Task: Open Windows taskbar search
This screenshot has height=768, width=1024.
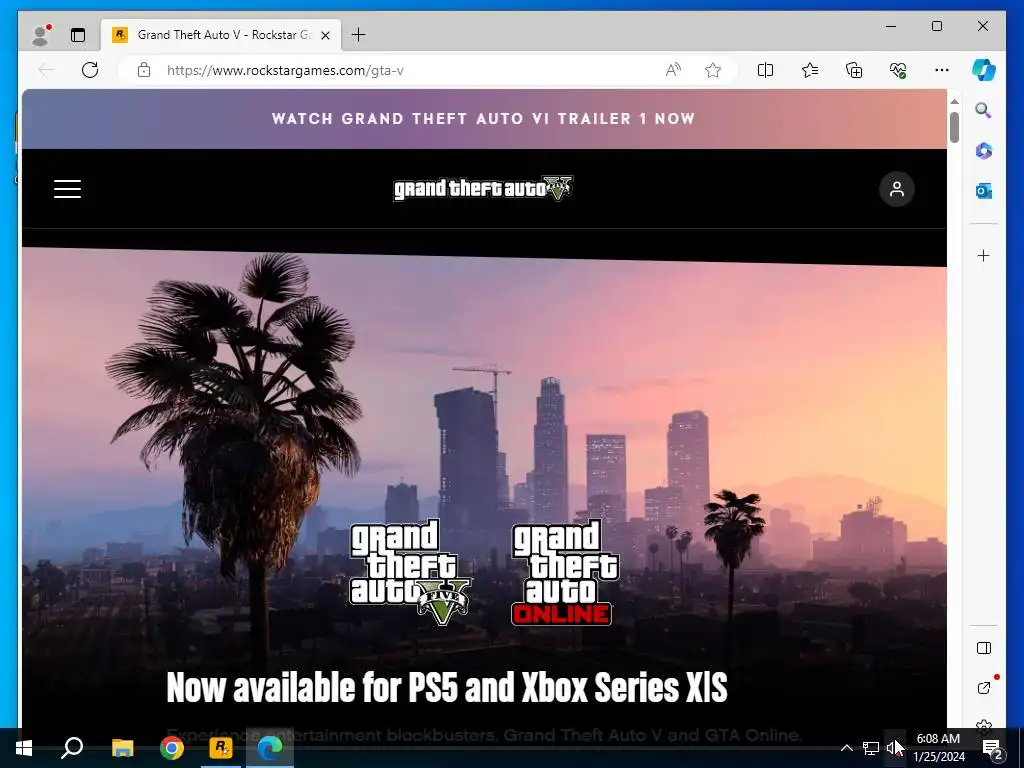Action: click(x=72, y=748)
